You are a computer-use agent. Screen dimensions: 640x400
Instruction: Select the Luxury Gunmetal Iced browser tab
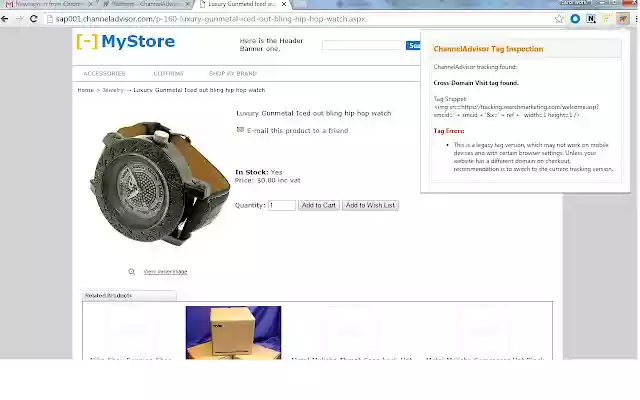pos(242,4)
